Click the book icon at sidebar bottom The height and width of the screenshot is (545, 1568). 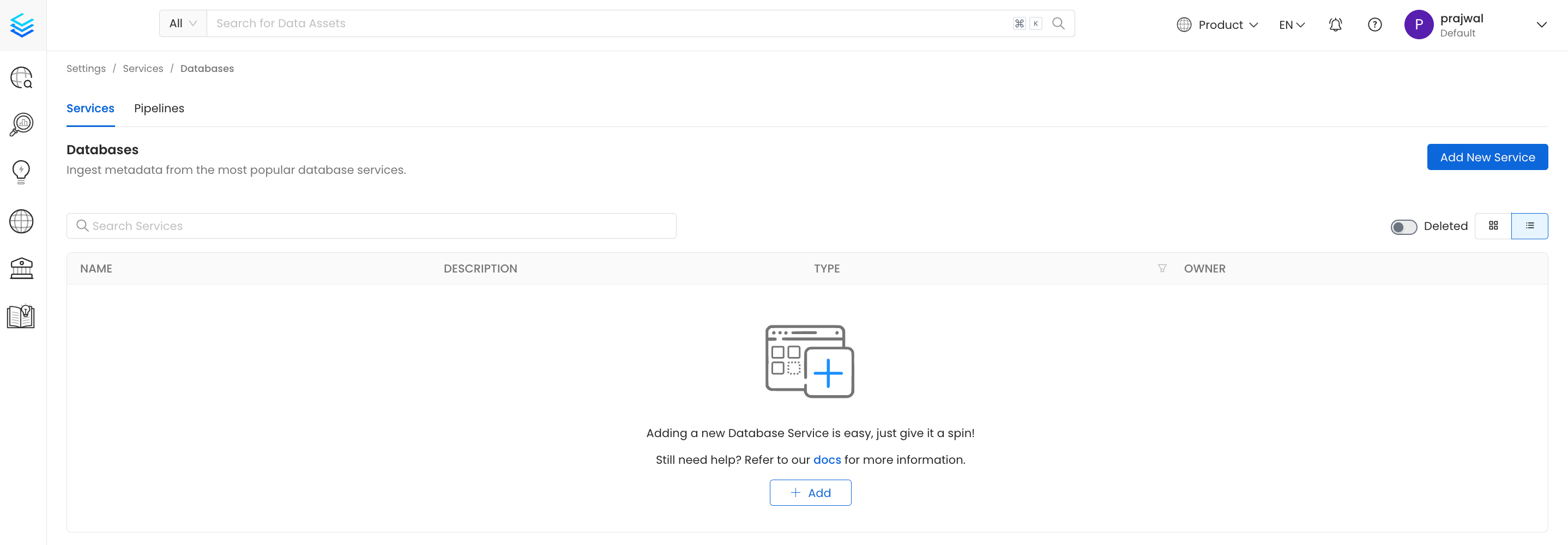pyautogui.click(x=21, y=316)
